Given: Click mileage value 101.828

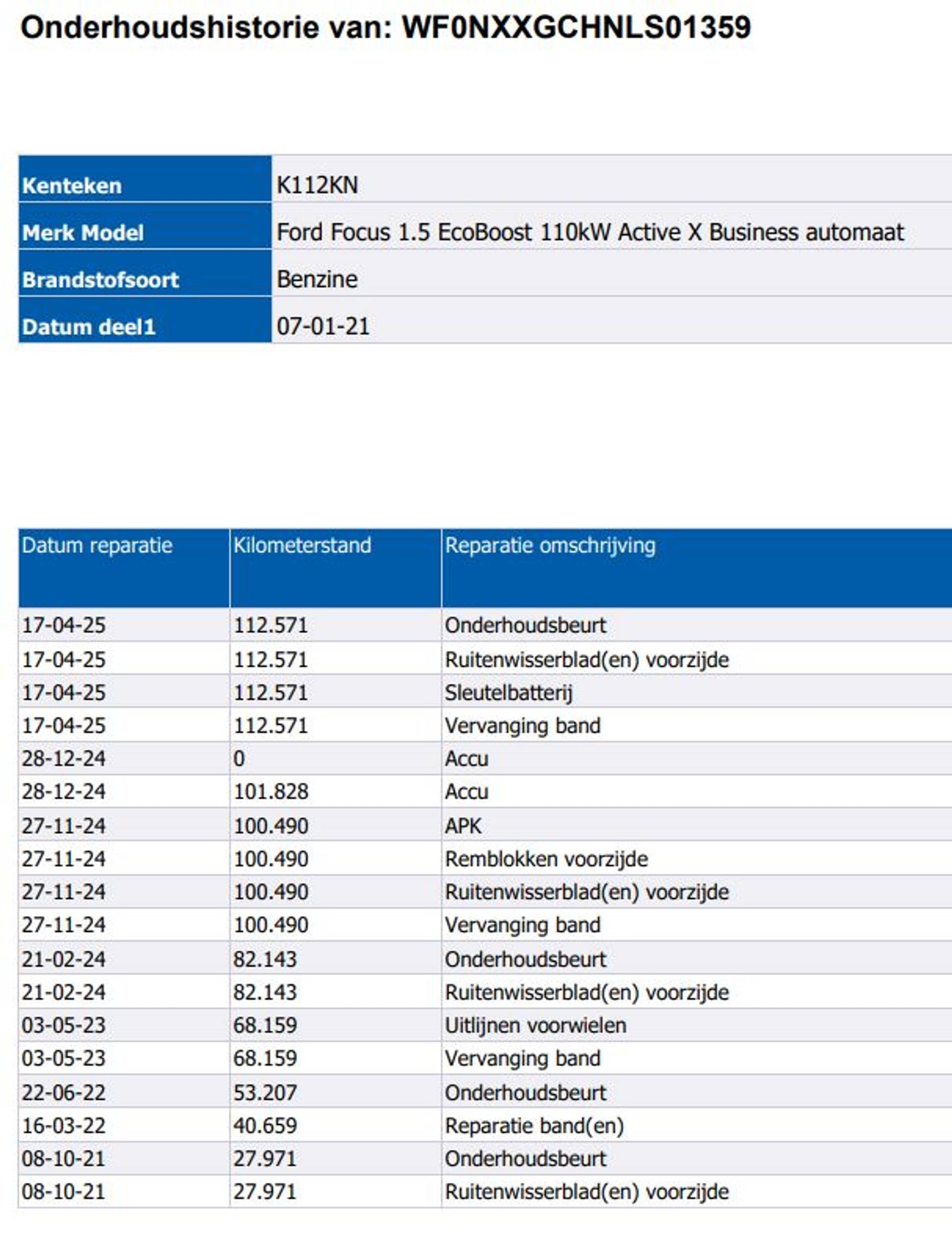Looking at the screenshot, I should [x=270, y=792].
